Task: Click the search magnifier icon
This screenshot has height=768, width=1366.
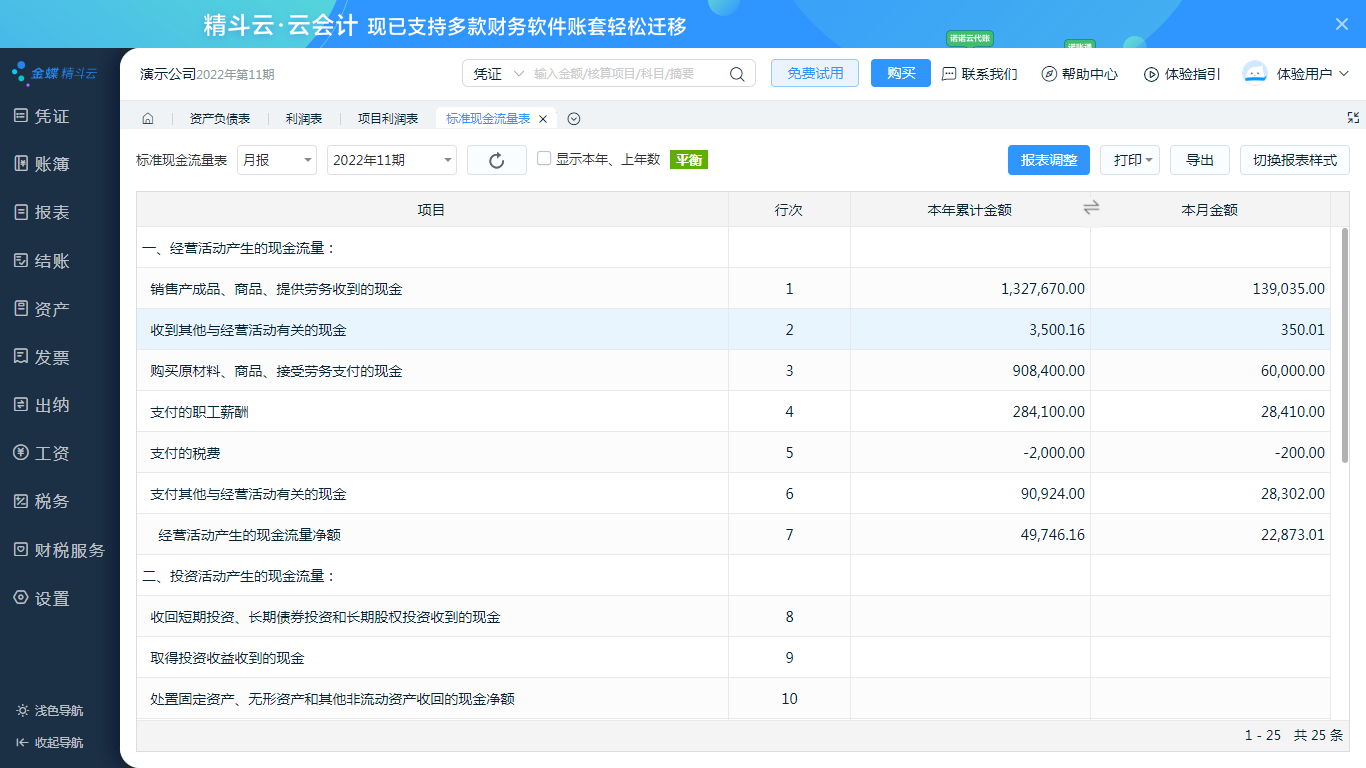Action: click(737, 74)
